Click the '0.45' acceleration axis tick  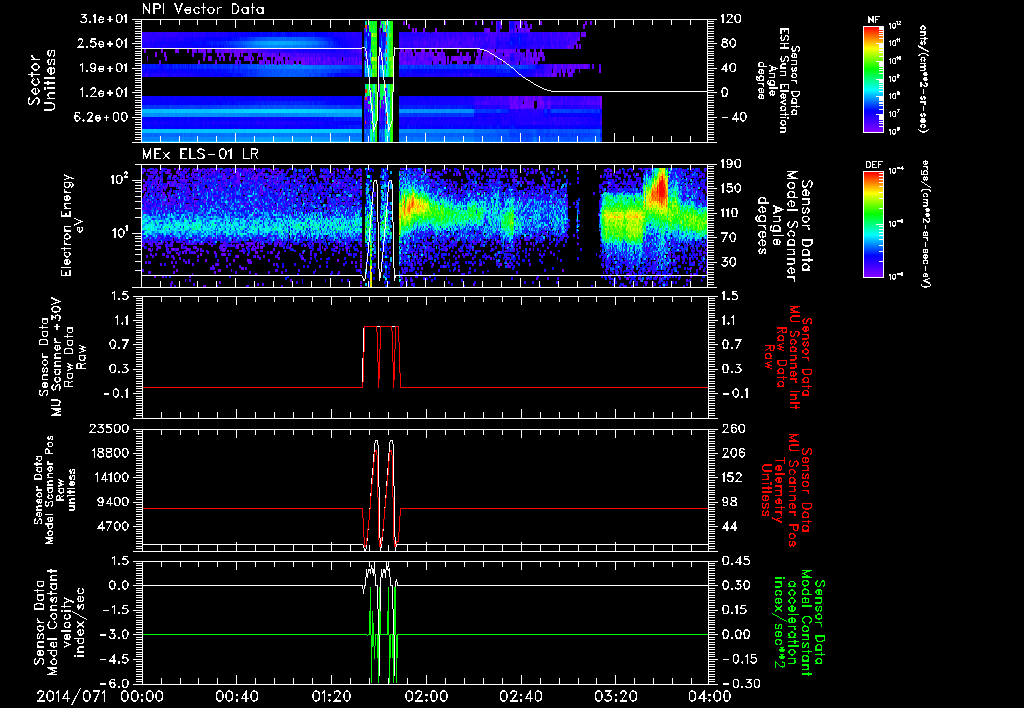coord(735,561)
